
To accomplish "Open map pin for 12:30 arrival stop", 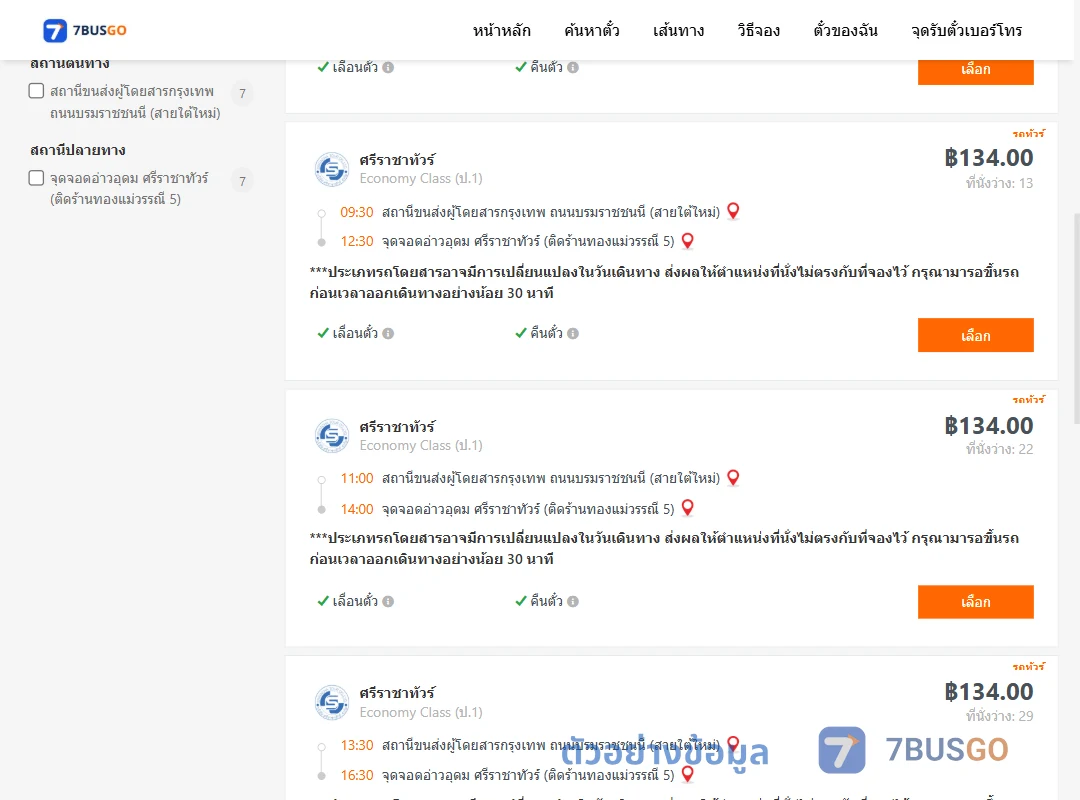I will [x=687, y=240].
